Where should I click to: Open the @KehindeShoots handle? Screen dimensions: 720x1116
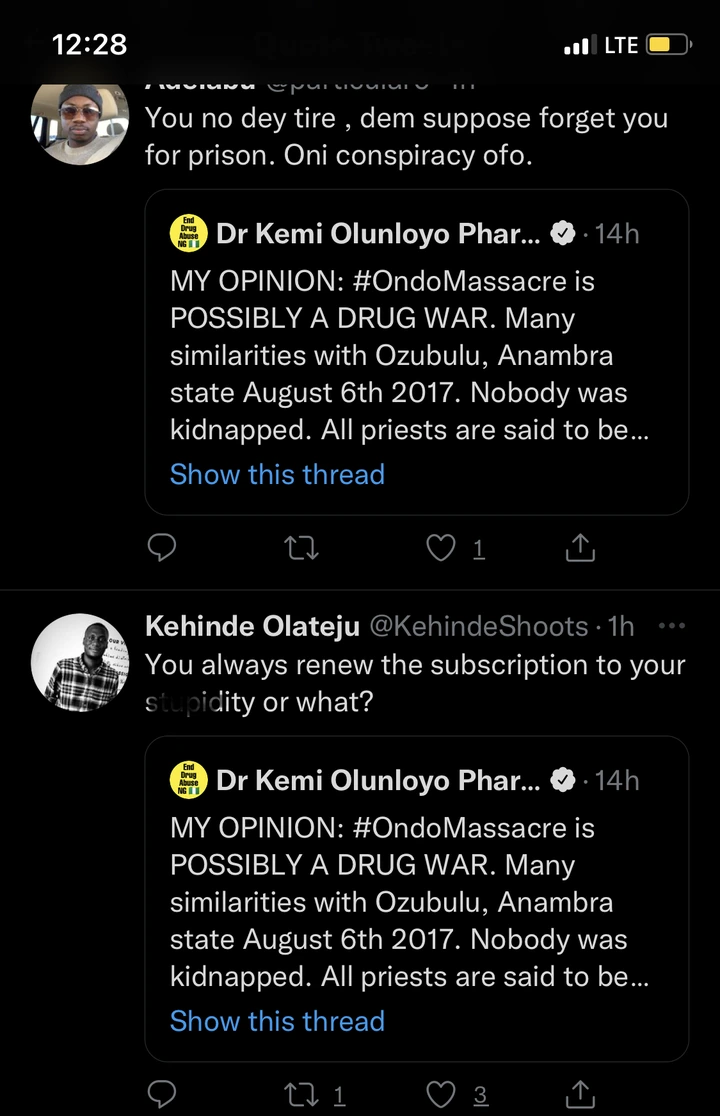479,626
